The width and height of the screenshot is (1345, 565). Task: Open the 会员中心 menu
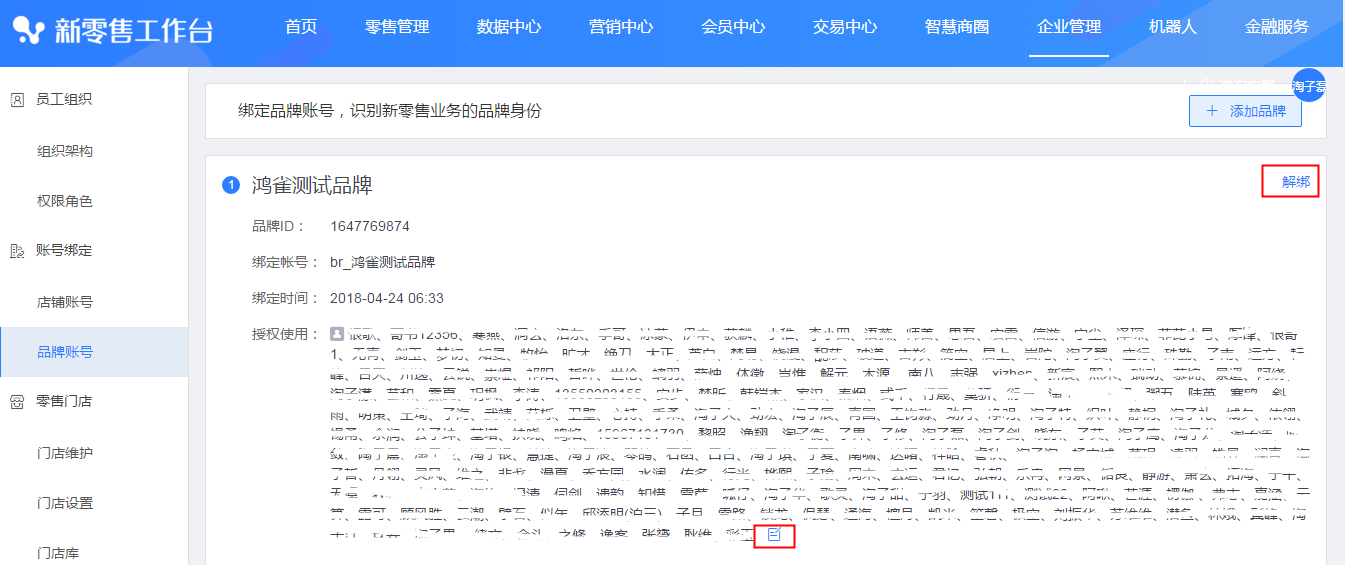pyautogui.click(x=733, y=27)
